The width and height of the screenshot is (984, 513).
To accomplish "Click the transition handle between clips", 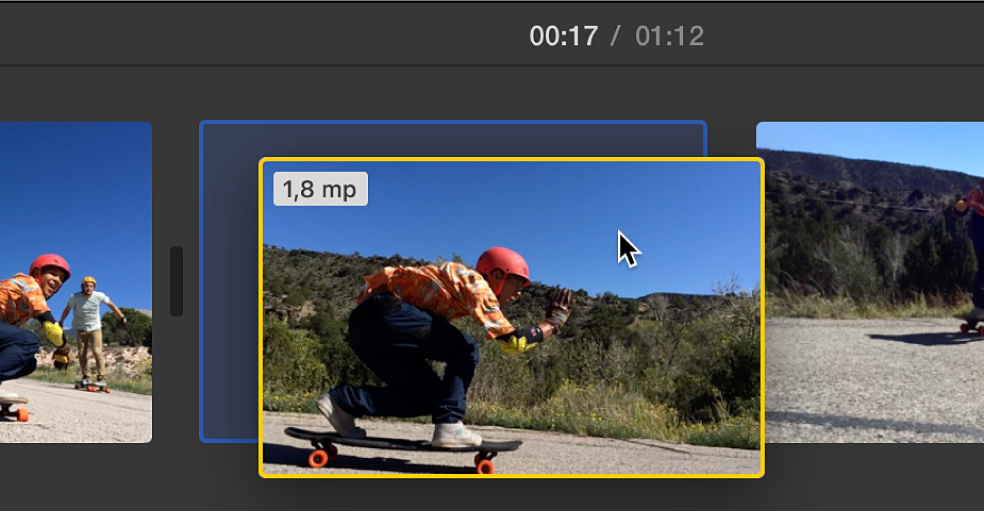I will click(x=177, y=281).
